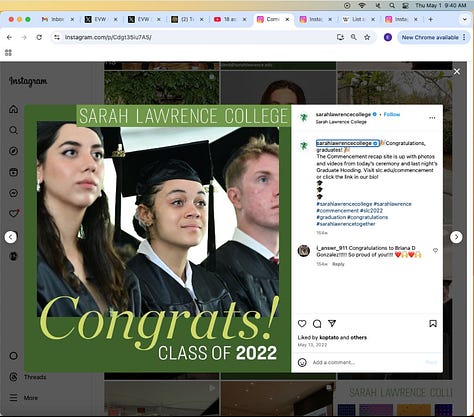Open comment bubble icon under post

[317, 323]
